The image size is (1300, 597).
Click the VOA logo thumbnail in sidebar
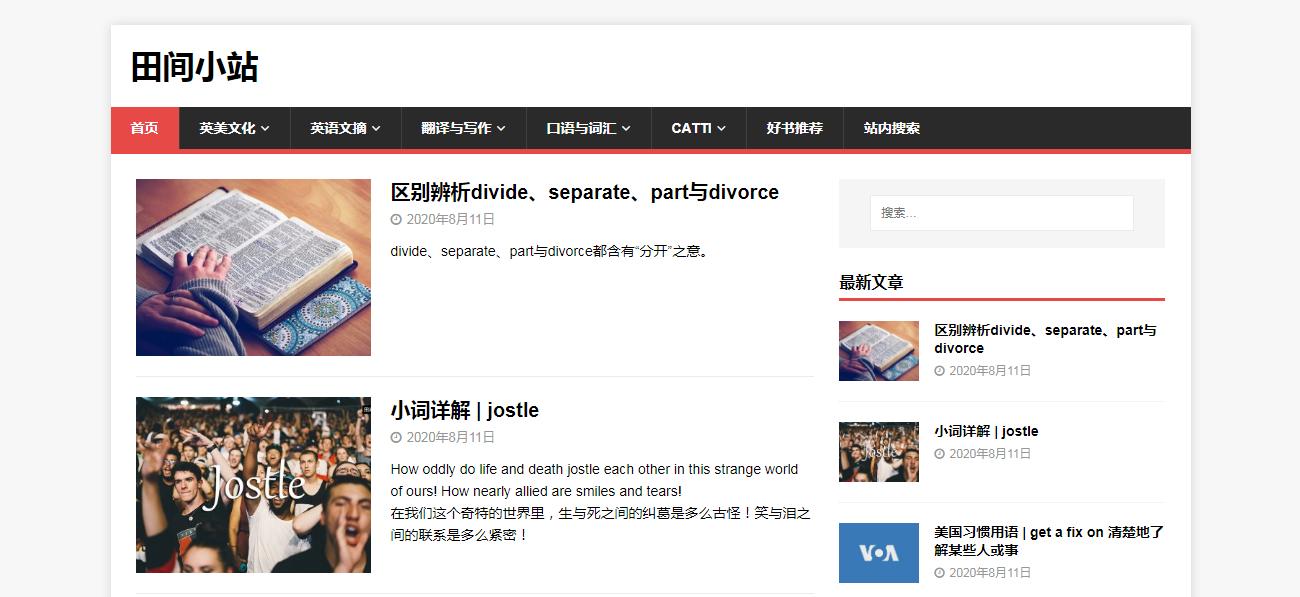(x=878, y=553)
